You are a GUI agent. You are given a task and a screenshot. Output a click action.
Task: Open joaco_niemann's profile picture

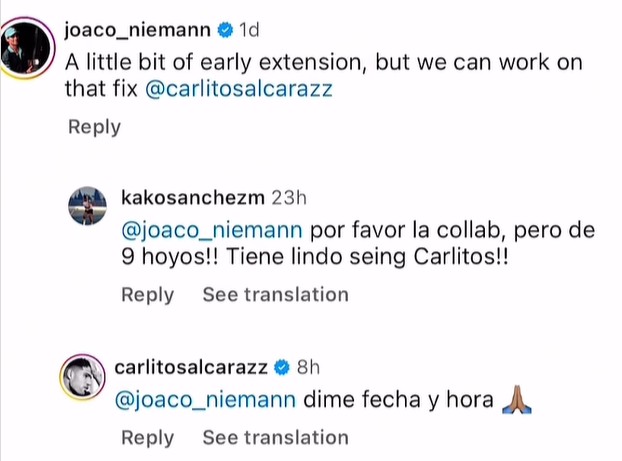point(27,47)
